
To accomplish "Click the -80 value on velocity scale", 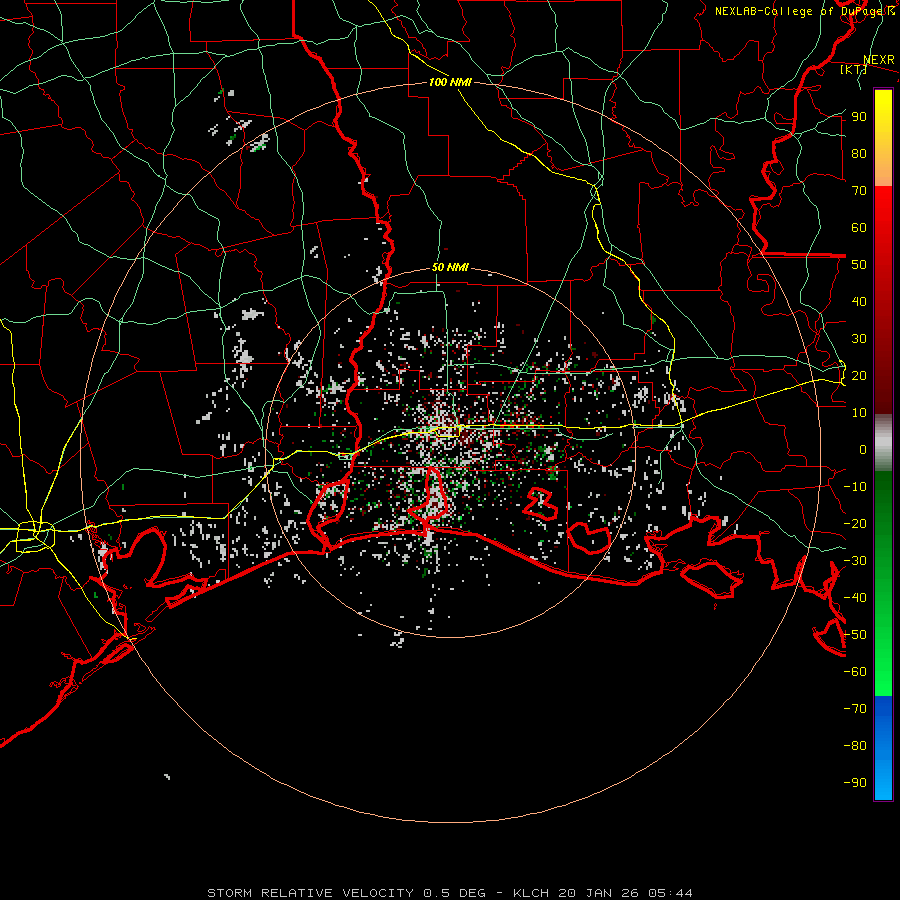I will [x=855, y=746].
